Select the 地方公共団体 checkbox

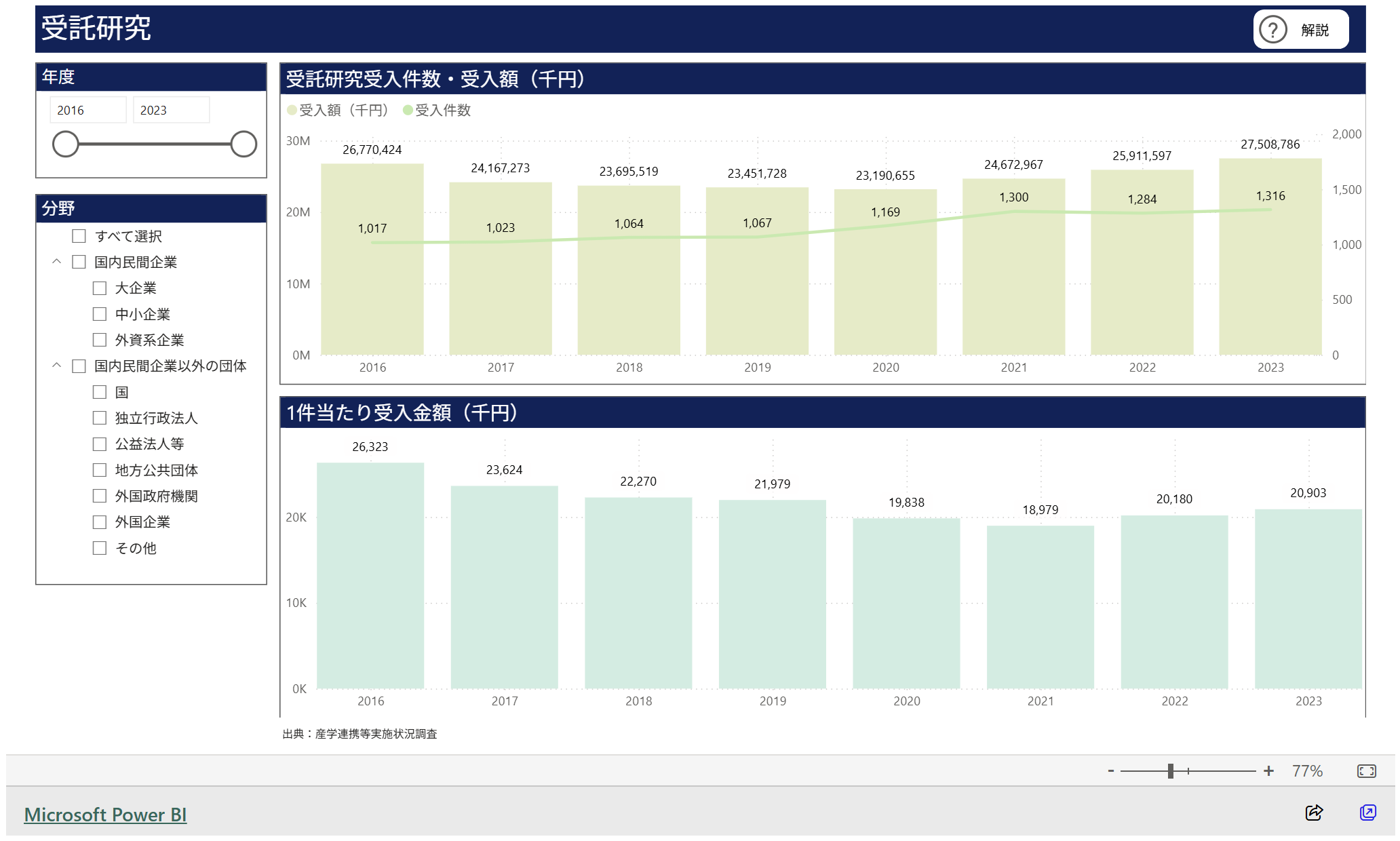coord(100,470)
